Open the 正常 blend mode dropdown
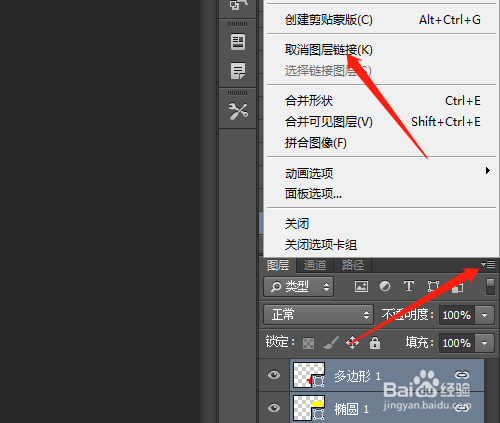The image size is (500, 423). (x=318, y=314)
